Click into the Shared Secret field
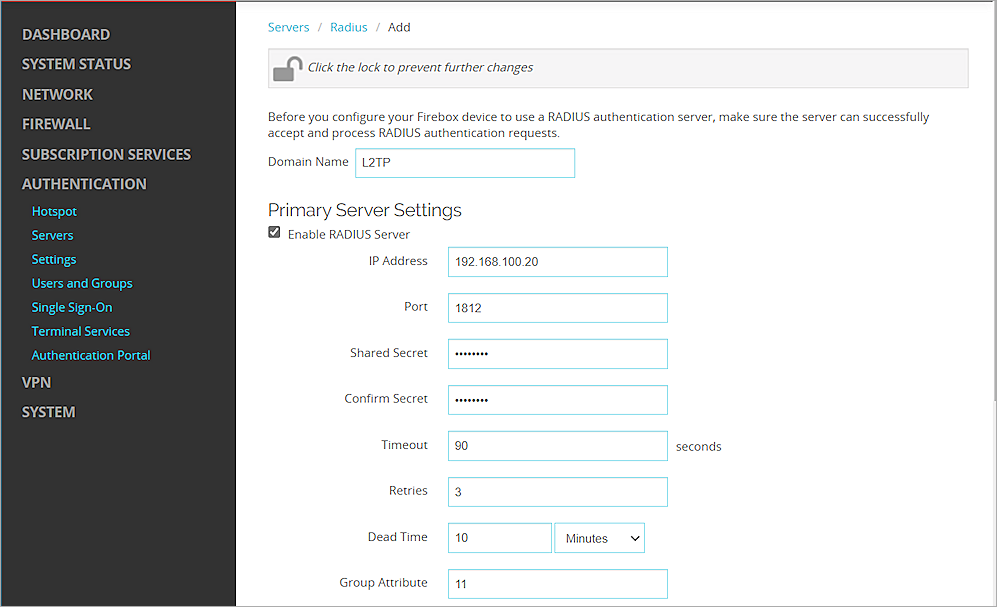 (557, 354)
